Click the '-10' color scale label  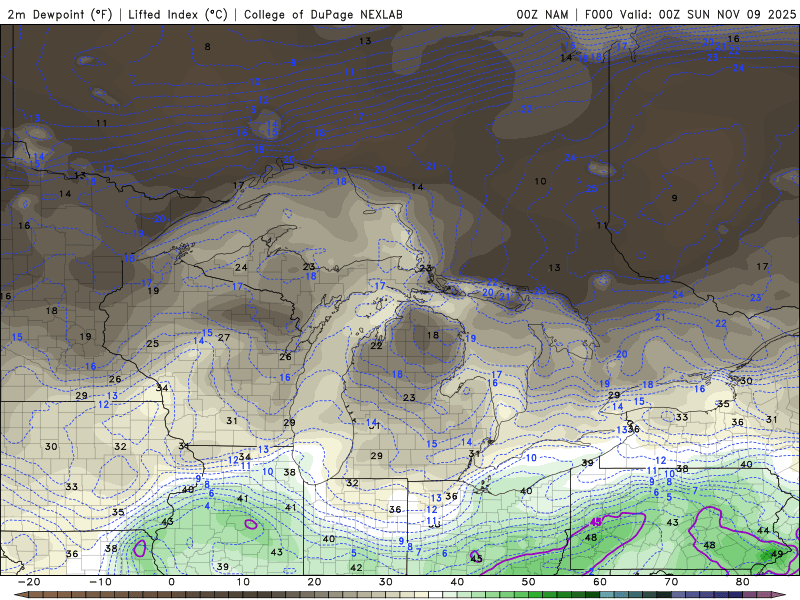click(100, 582)
